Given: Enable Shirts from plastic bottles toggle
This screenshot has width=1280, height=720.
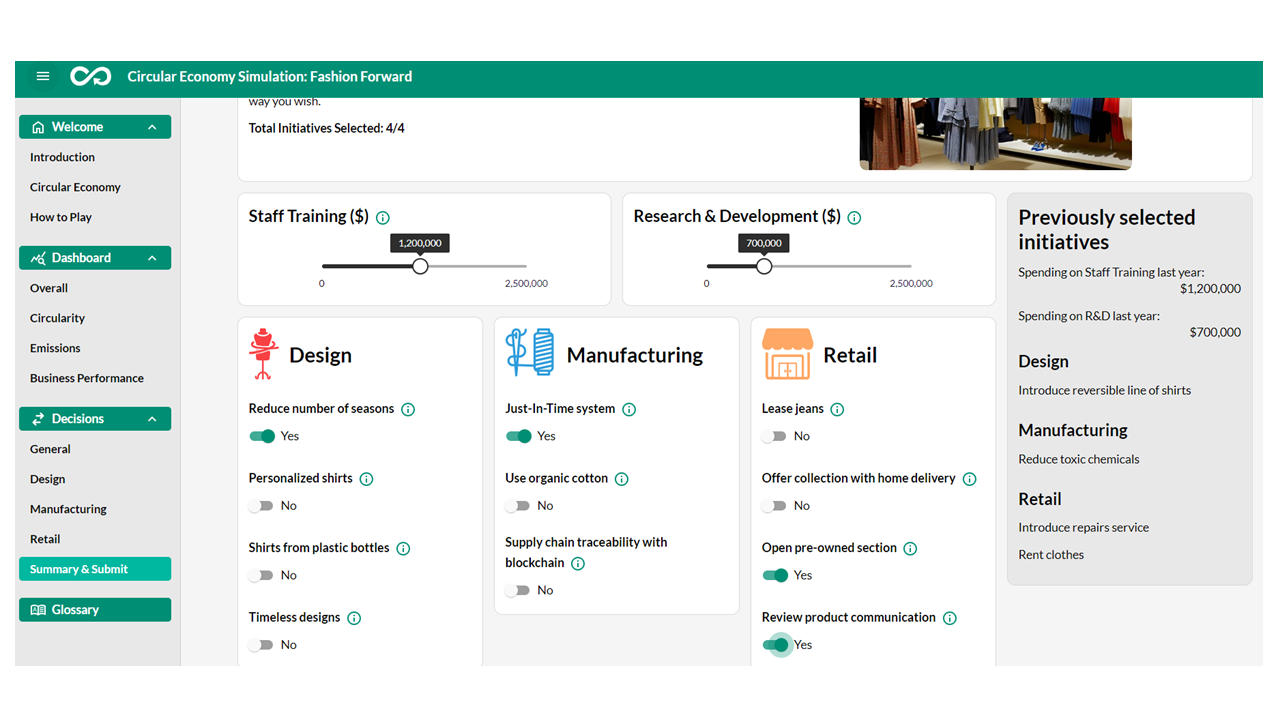Looking at the screenshot, I should (x=262, y=575).
